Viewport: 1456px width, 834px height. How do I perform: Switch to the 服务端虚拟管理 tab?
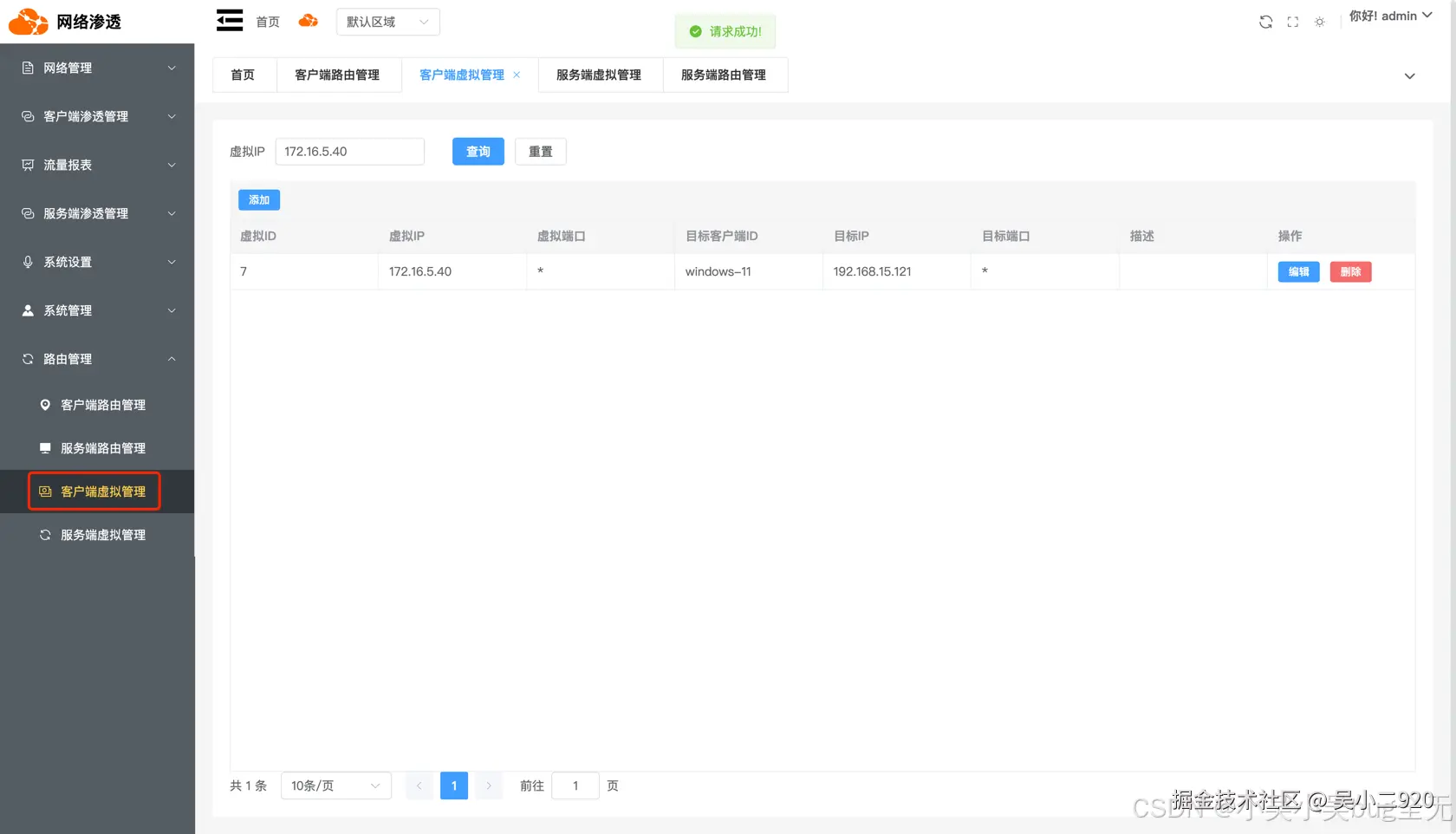point(600,75)
